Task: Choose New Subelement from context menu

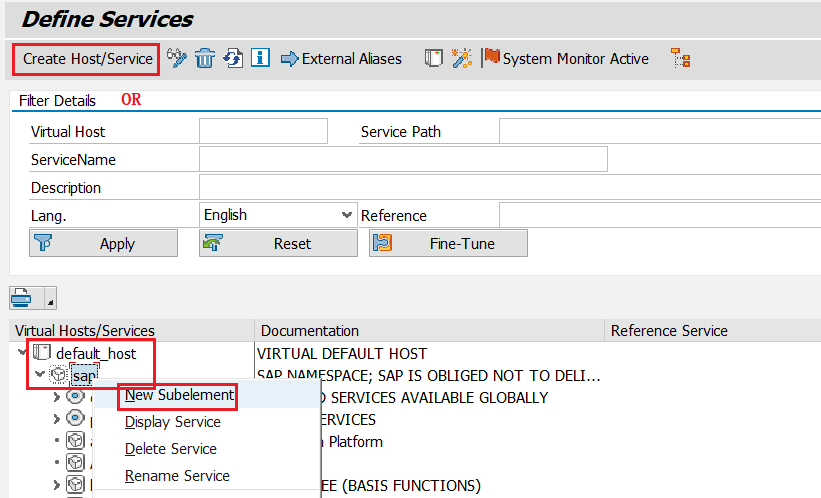Action: point(179,395)
